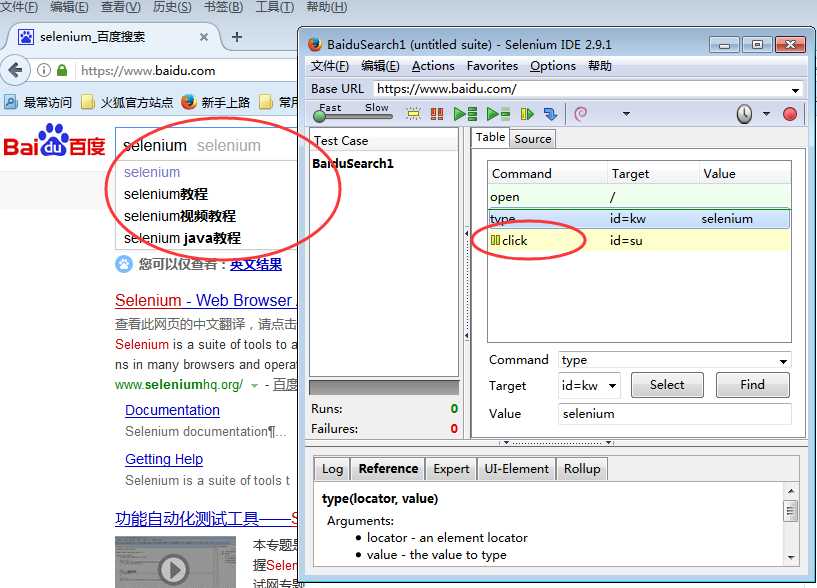Click the 最常访问 bookmark
The height and width of the screenshot is (588, 817).
click(38, 102)
